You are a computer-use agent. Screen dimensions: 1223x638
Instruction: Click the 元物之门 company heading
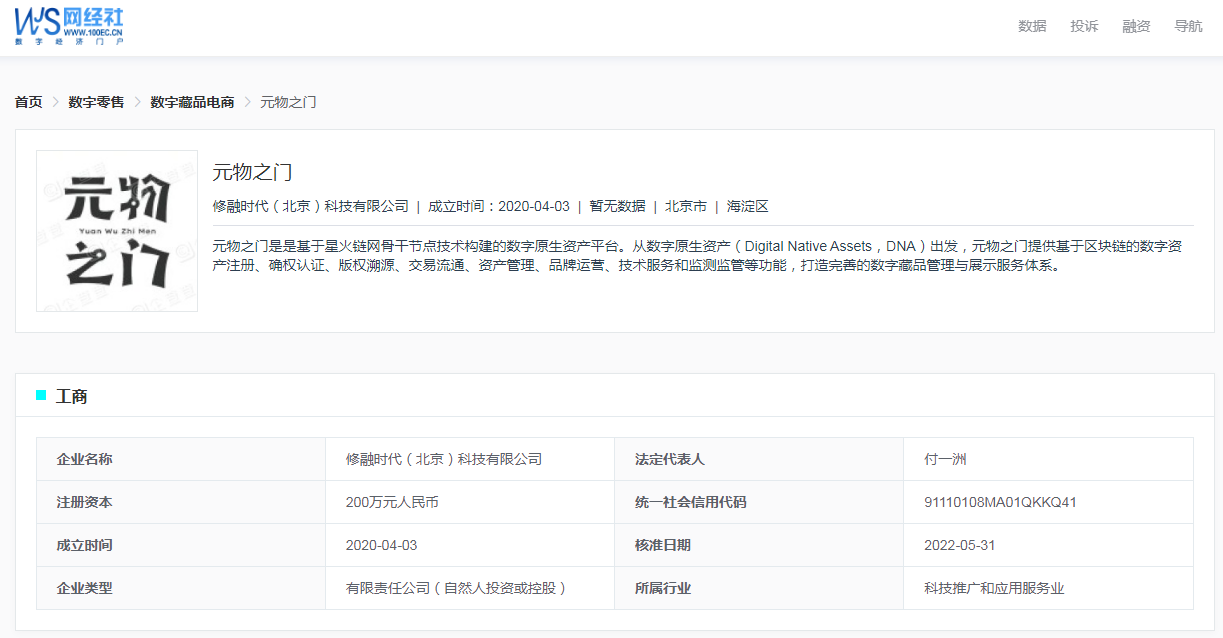pyautogui.click(x=253, y=172)
